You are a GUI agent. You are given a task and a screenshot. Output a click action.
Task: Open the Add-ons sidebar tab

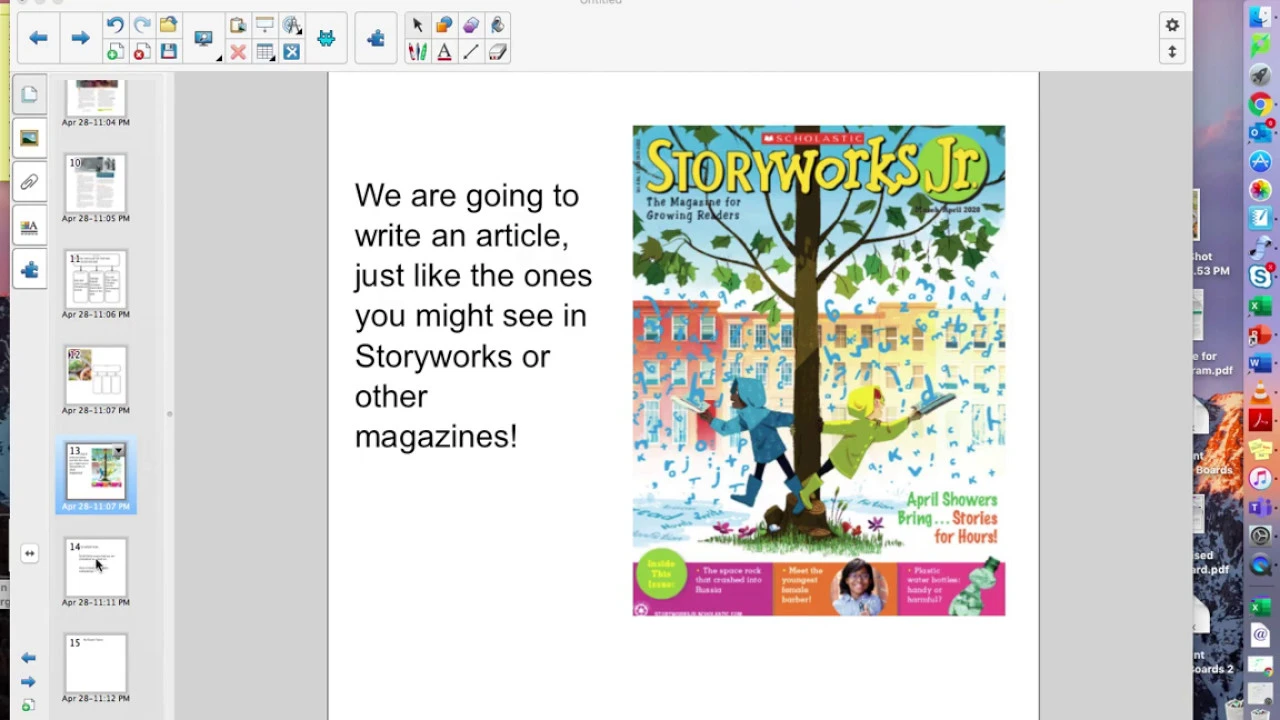pos(29,270)
